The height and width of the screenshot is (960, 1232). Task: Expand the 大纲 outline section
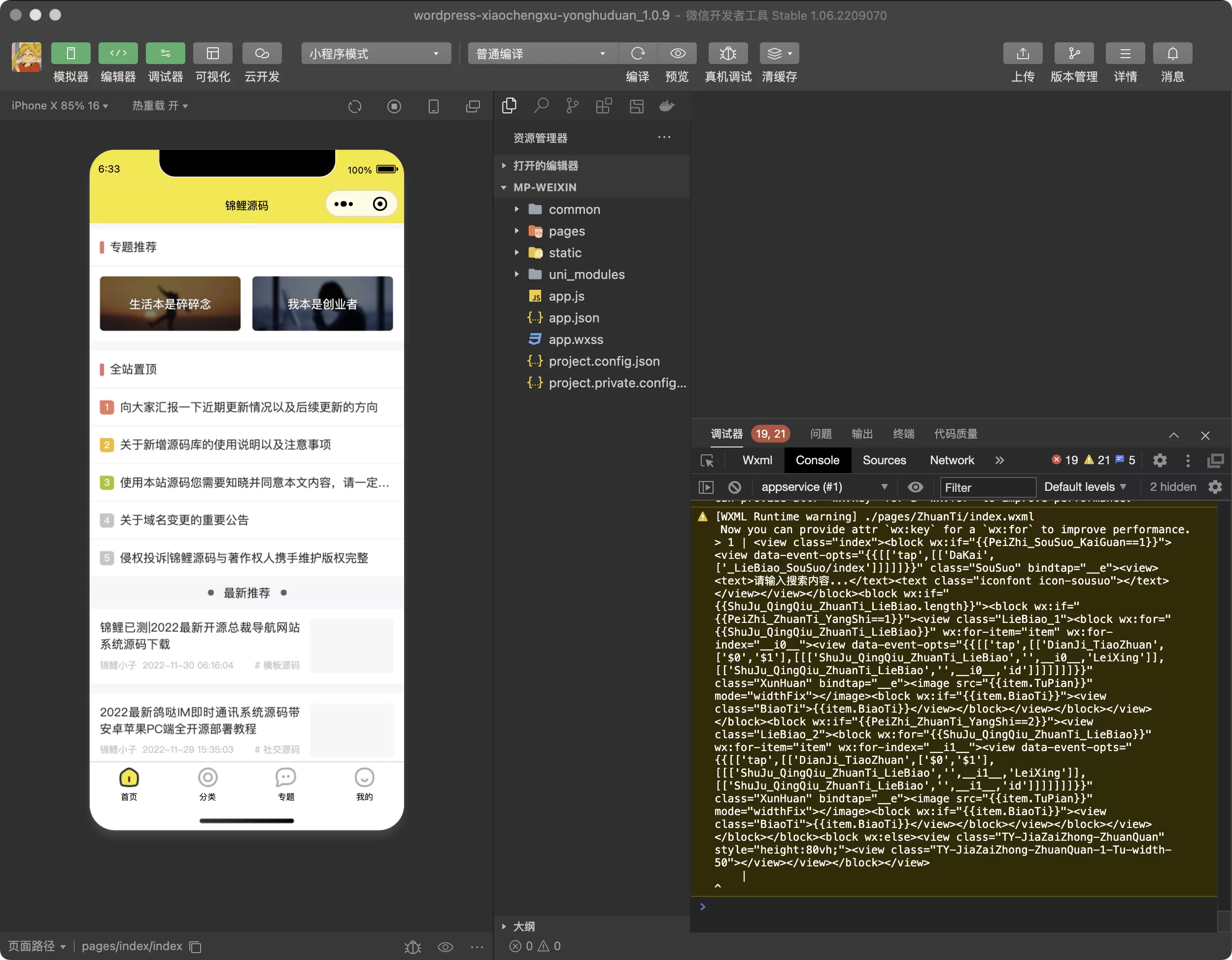pyautogui.click(x=592, y=926)
